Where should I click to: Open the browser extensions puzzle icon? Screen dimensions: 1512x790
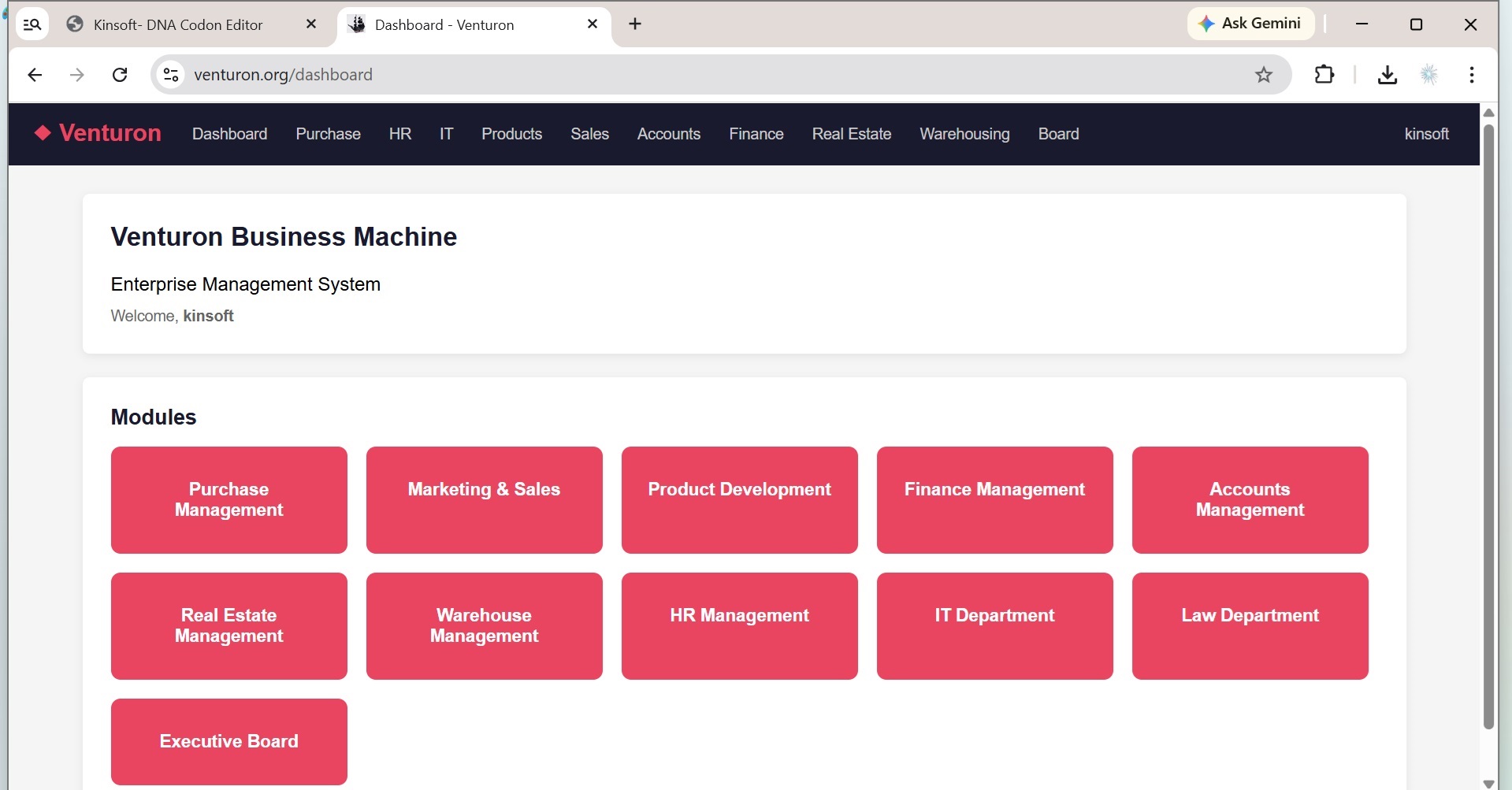coord(1324,75)
